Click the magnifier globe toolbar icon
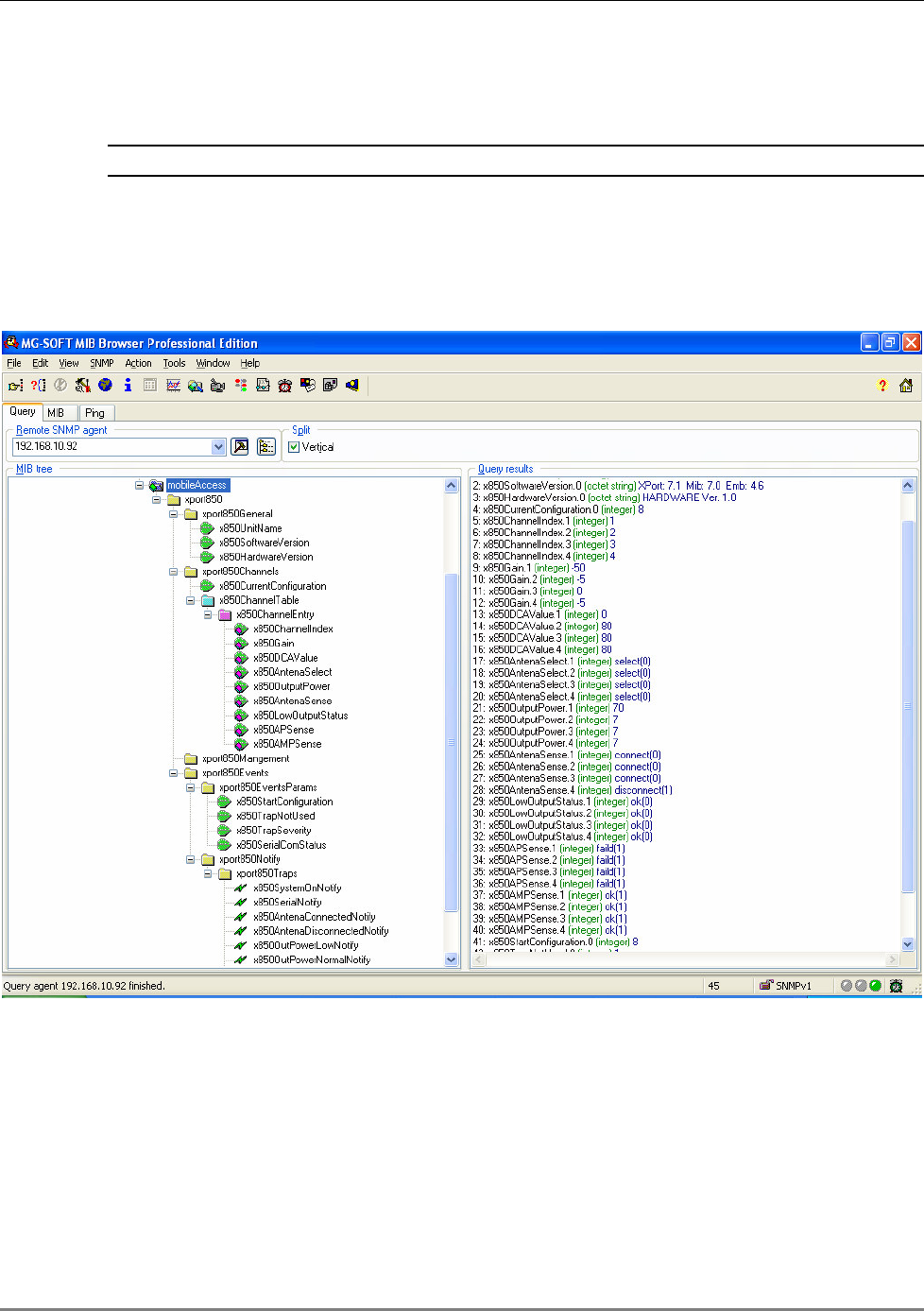The height and width of the screenshot is (1311, 924). click(195, 386)
